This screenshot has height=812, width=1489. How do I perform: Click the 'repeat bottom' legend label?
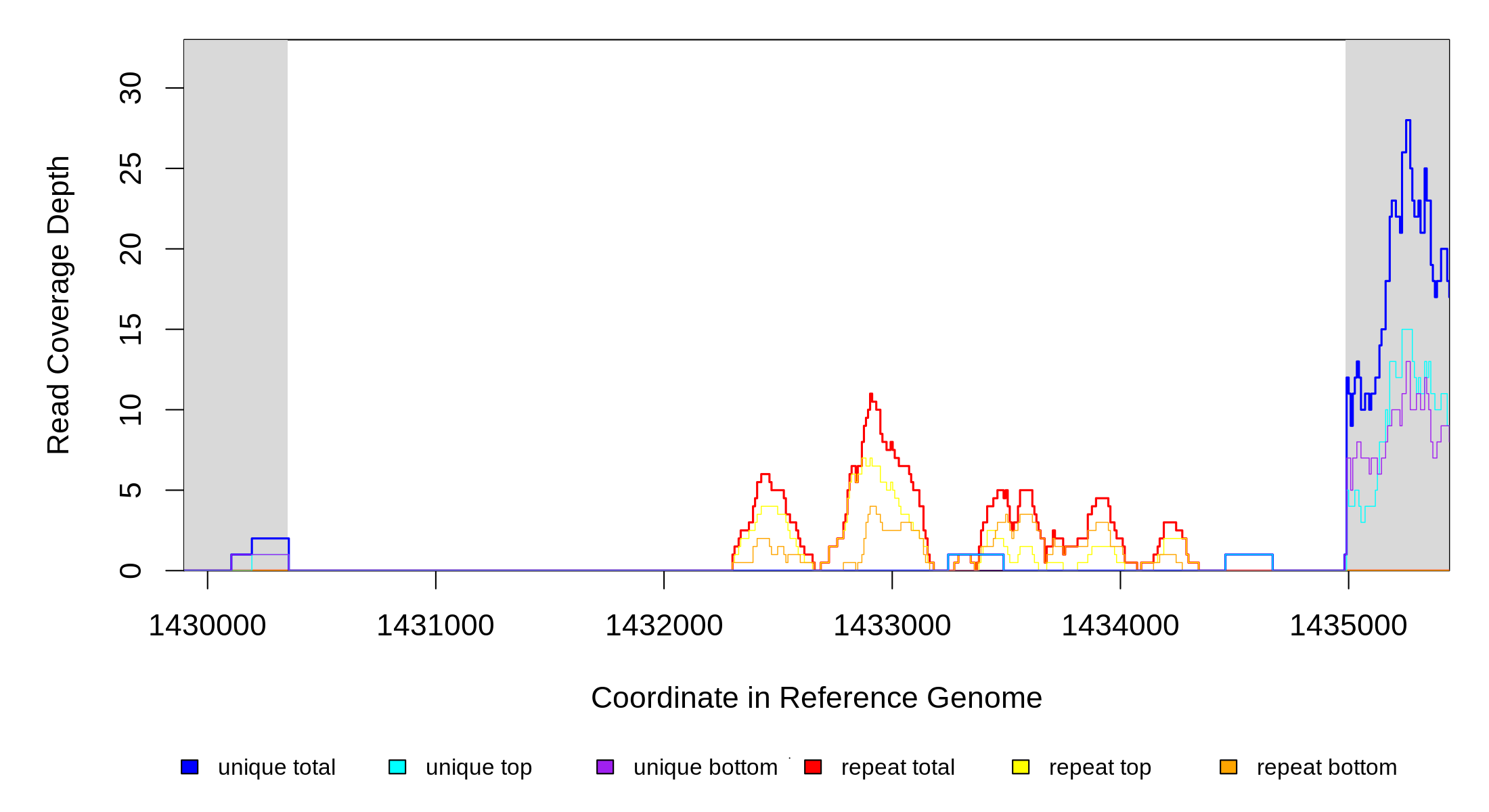[x=1327, y=767]
